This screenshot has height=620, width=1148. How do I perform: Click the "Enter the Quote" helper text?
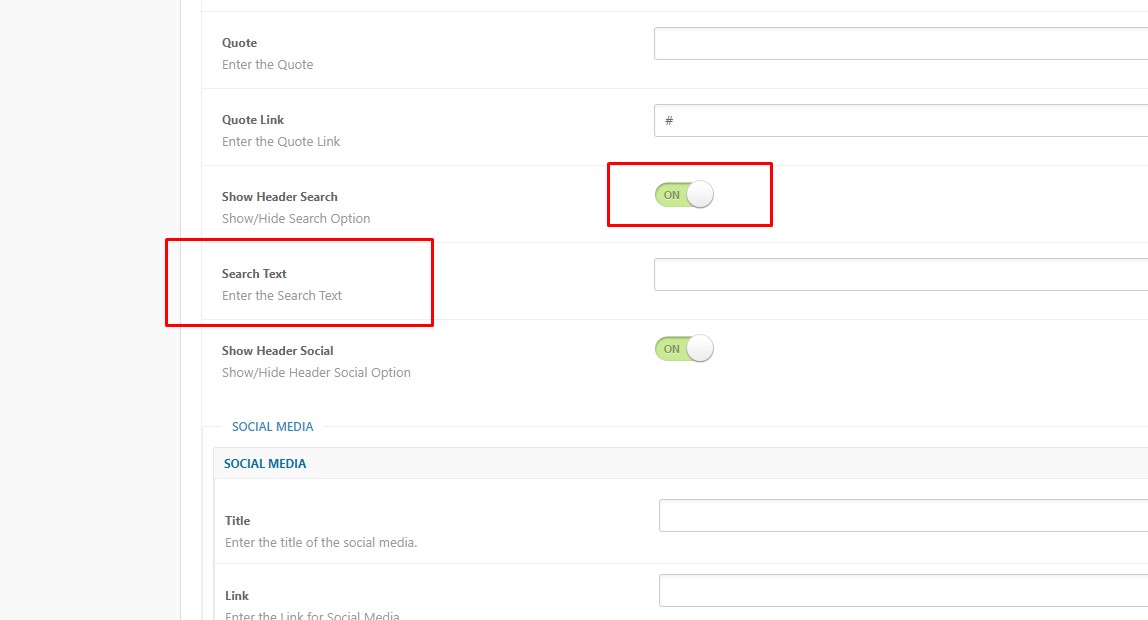268,65
